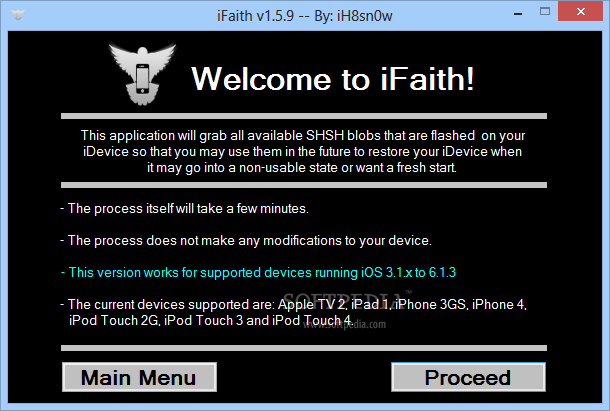Click the Proceed button
610x411 pixels.
[468, 377]
